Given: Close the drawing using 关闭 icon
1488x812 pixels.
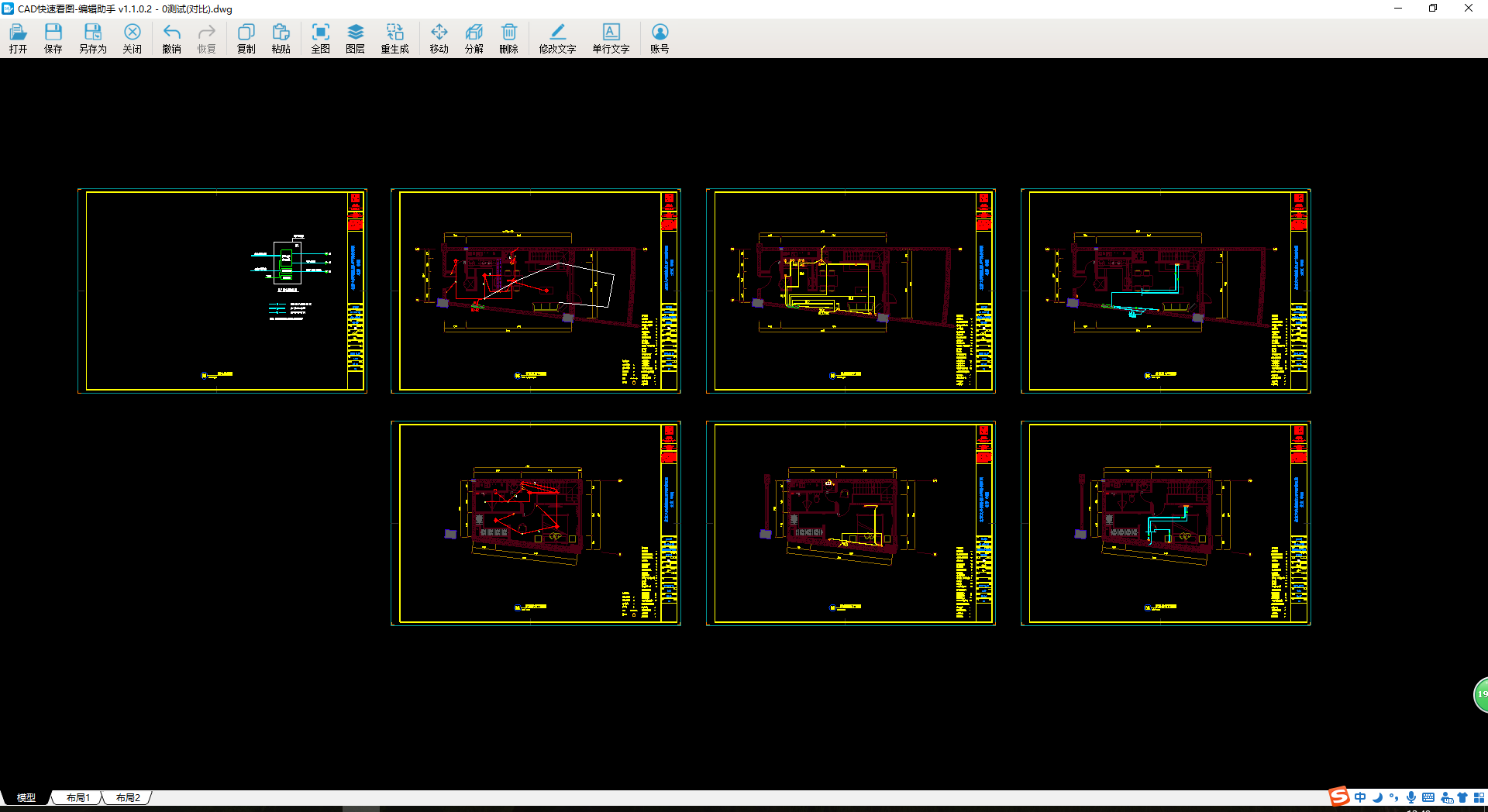Looking at the screenshot, I should (x=132, y=37).
